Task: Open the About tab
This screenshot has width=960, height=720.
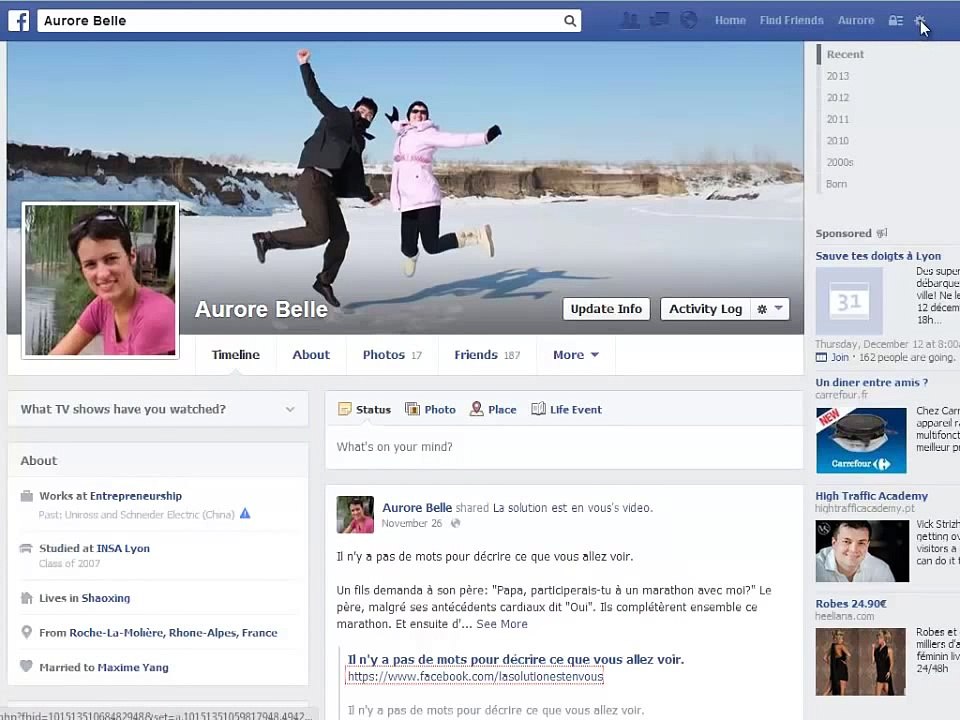Action: tap(311, 354)
